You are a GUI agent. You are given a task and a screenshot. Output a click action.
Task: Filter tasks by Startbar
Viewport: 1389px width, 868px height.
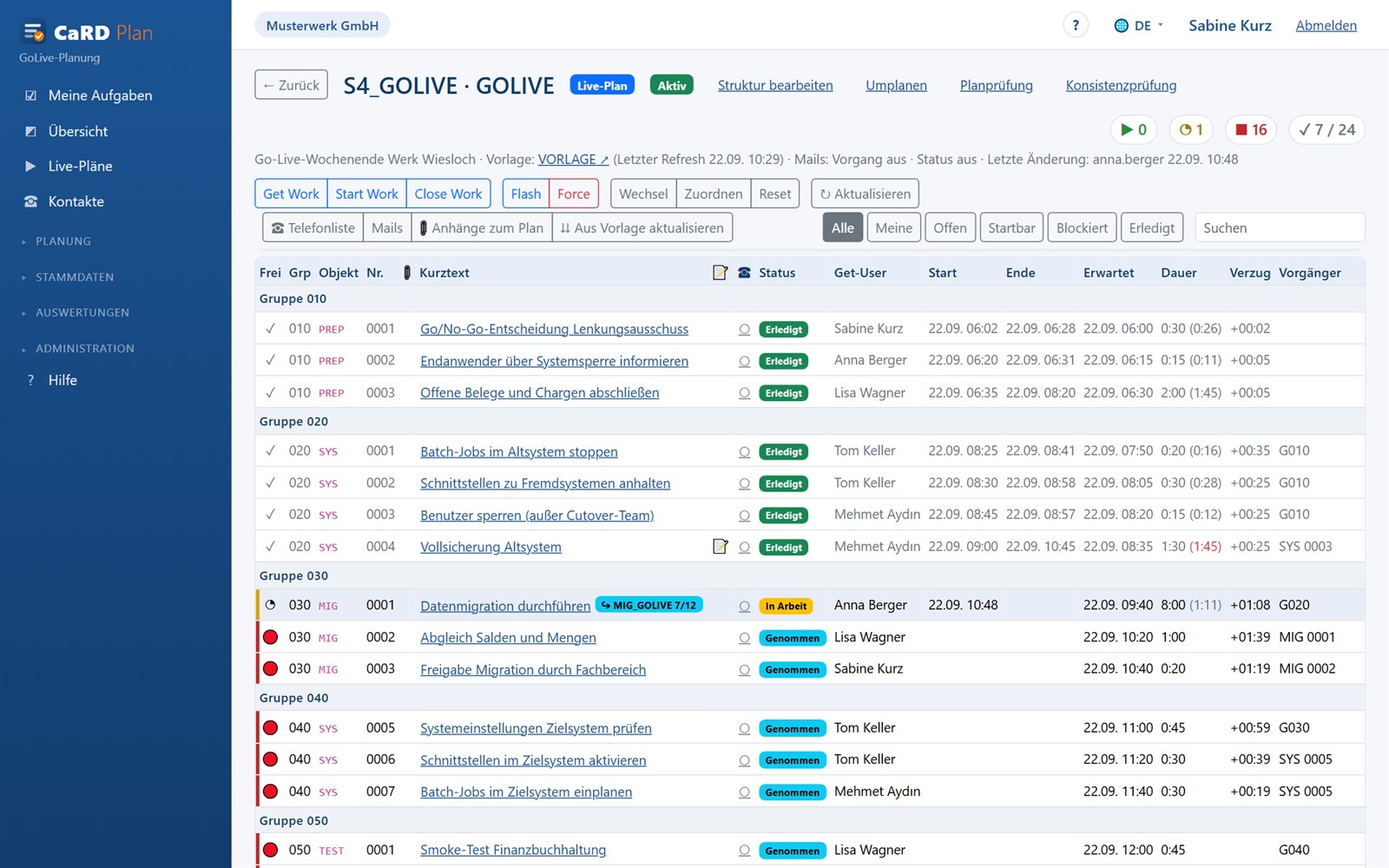[1011, 227]
